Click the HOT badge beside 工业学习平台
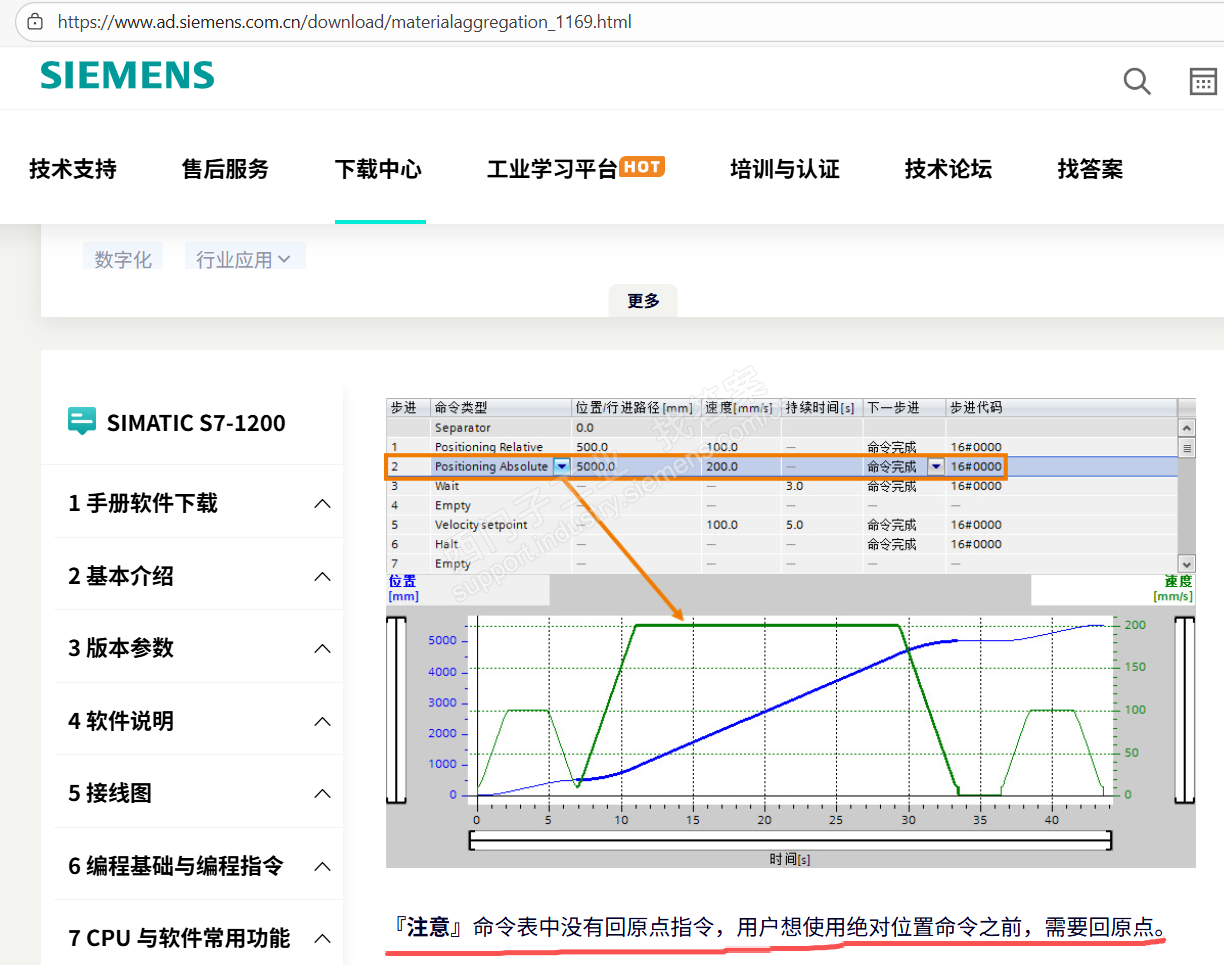The height and width of the screenshot is (965, 1224). pyautogui.click(x=642, y=167)
